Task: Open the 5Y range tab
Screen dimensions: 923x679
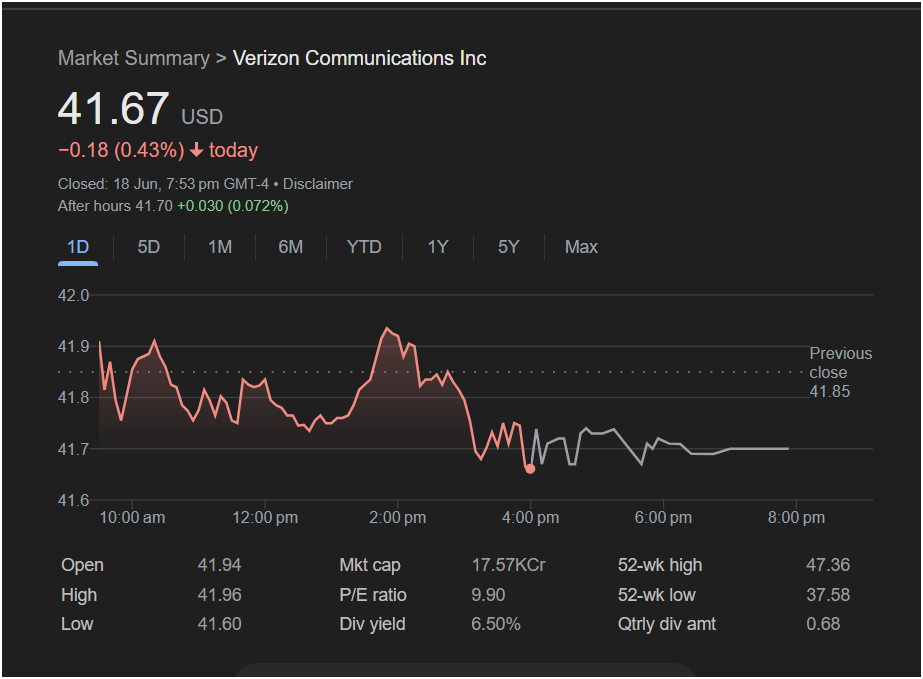Action: coord(509,247)
